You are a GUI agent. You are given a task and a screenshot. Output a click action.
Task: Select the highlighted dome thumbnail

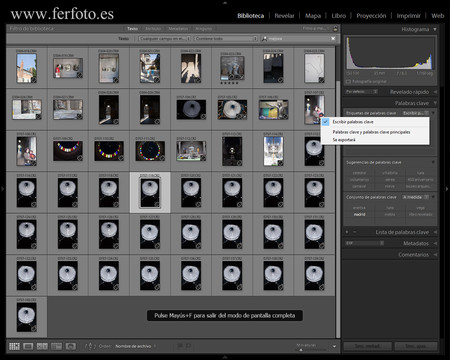click(150, 192)
